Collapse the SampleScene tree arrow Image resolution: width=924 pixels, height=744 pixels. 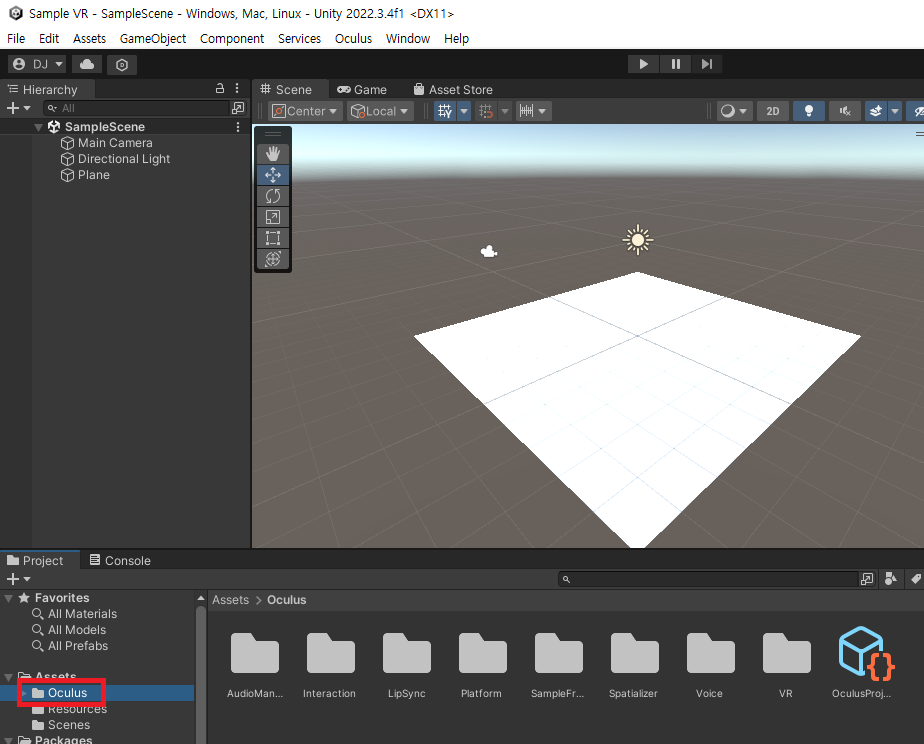(x=38, y=127)
